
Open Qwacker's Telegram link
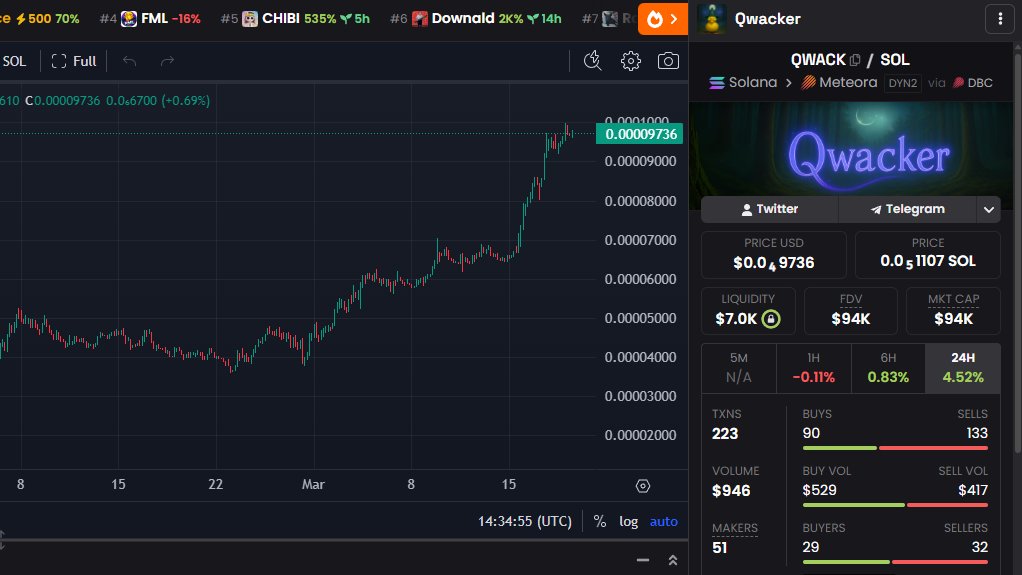pos(907,209)
